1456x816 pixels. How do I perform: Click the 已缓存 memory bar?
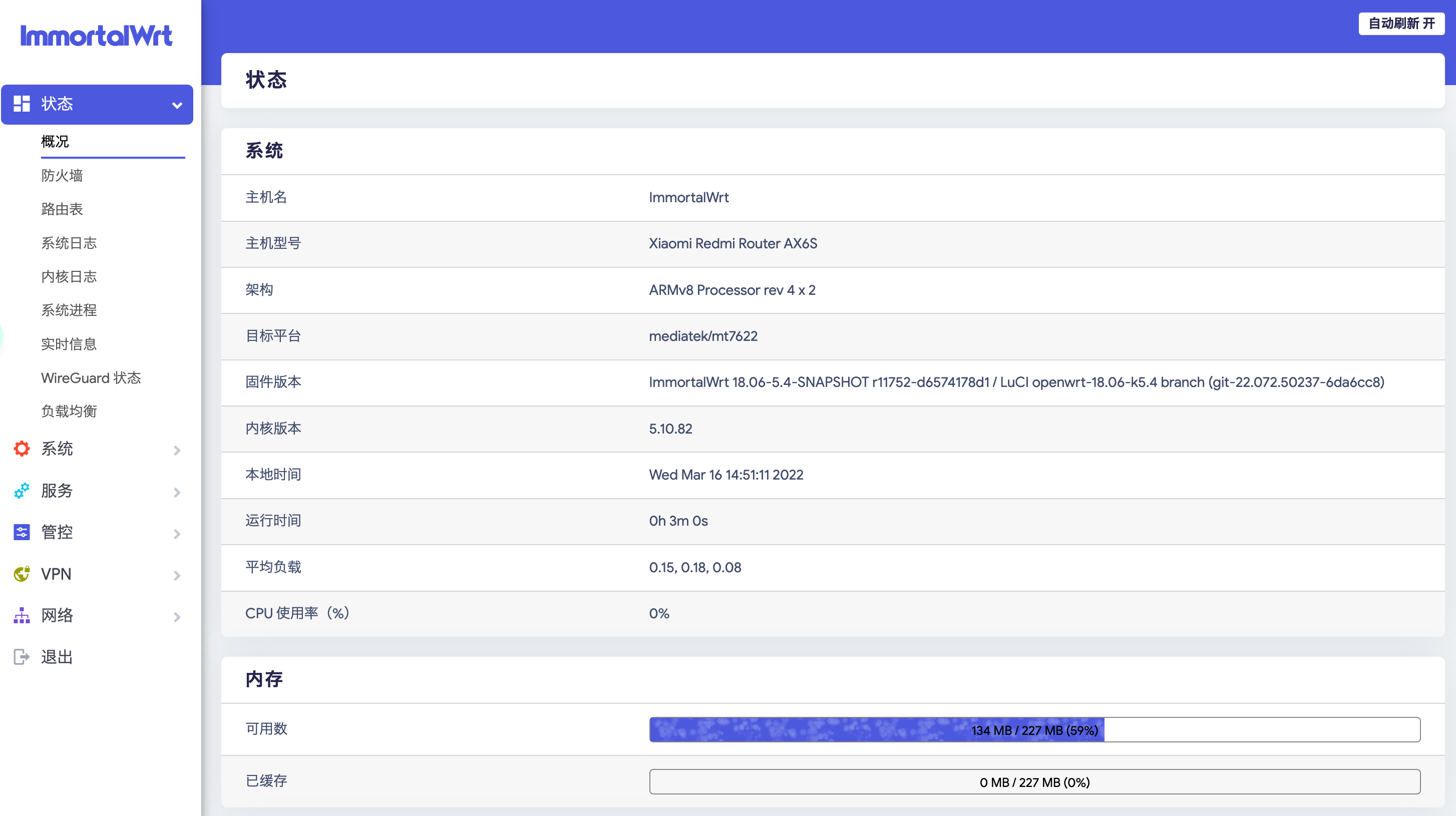click(x=1034, y=781)
